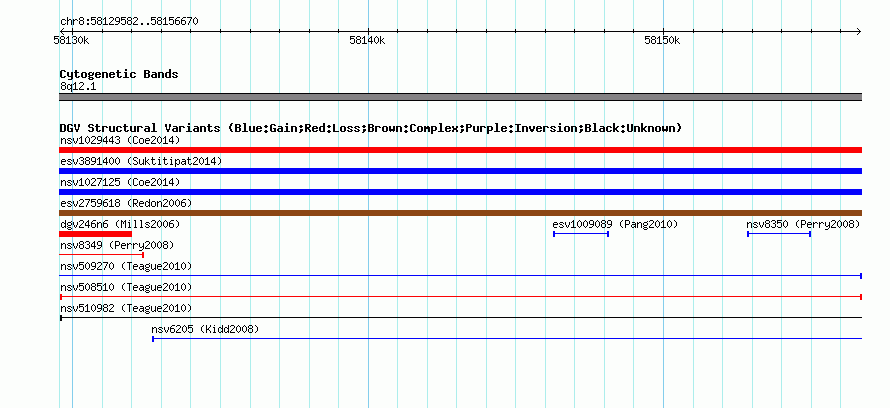Image resolution: width=890 pixels, height=408 pixels.
Task: Open the nsv8350 (Perry2008) blue variant glyph
Action: tap(779, 234)
